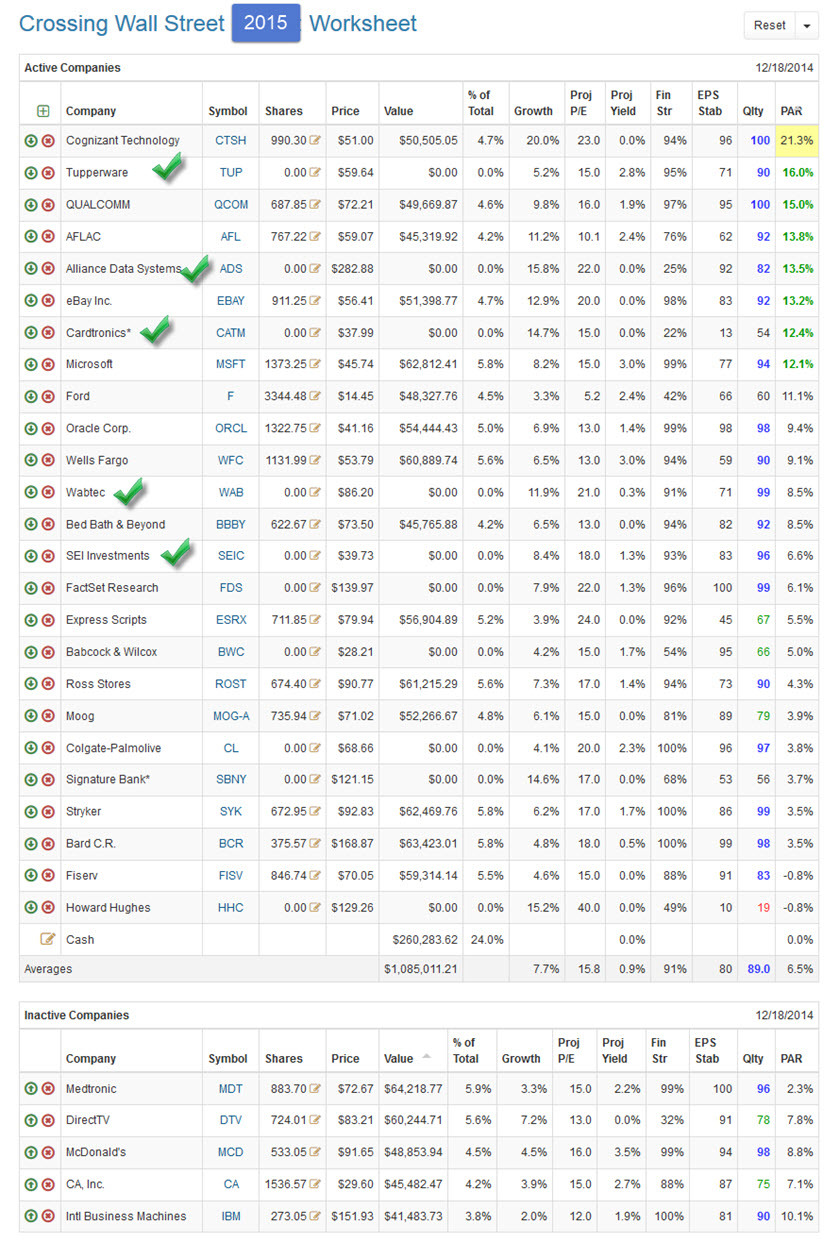Open the QCOM symbol link
The width and height of the screenshot is (840, 1242).
[x=230, y=205]
